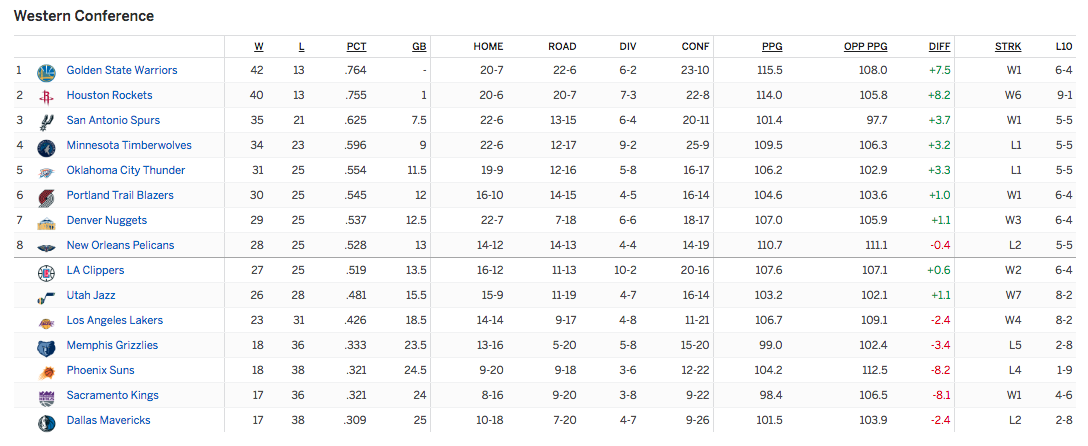Sort by DIFF column header
The image size is (1088, 446).
(x=940, y=47)
